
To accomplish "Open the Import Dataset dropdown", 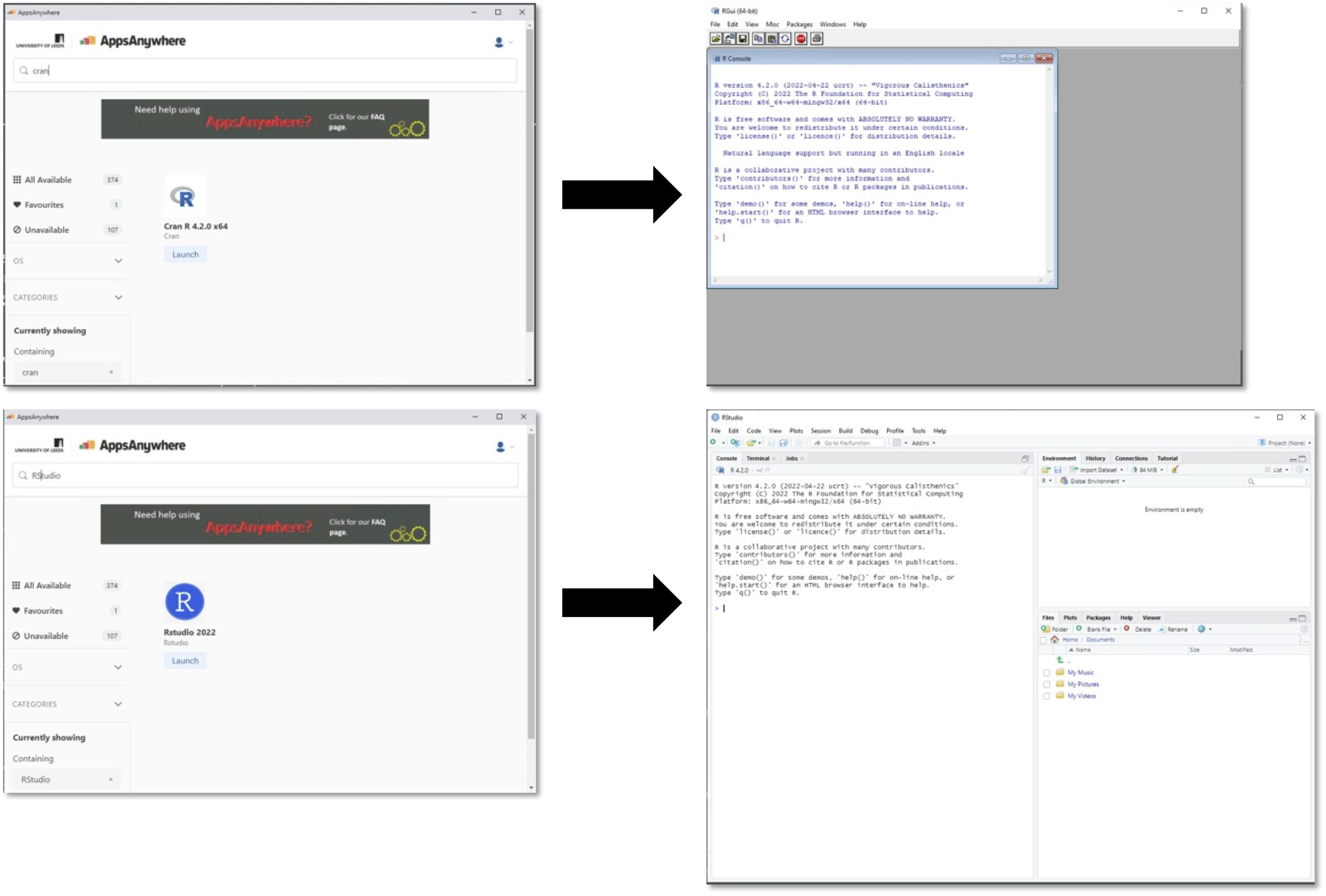I will pyautogui.click(x=1098, y=470).
